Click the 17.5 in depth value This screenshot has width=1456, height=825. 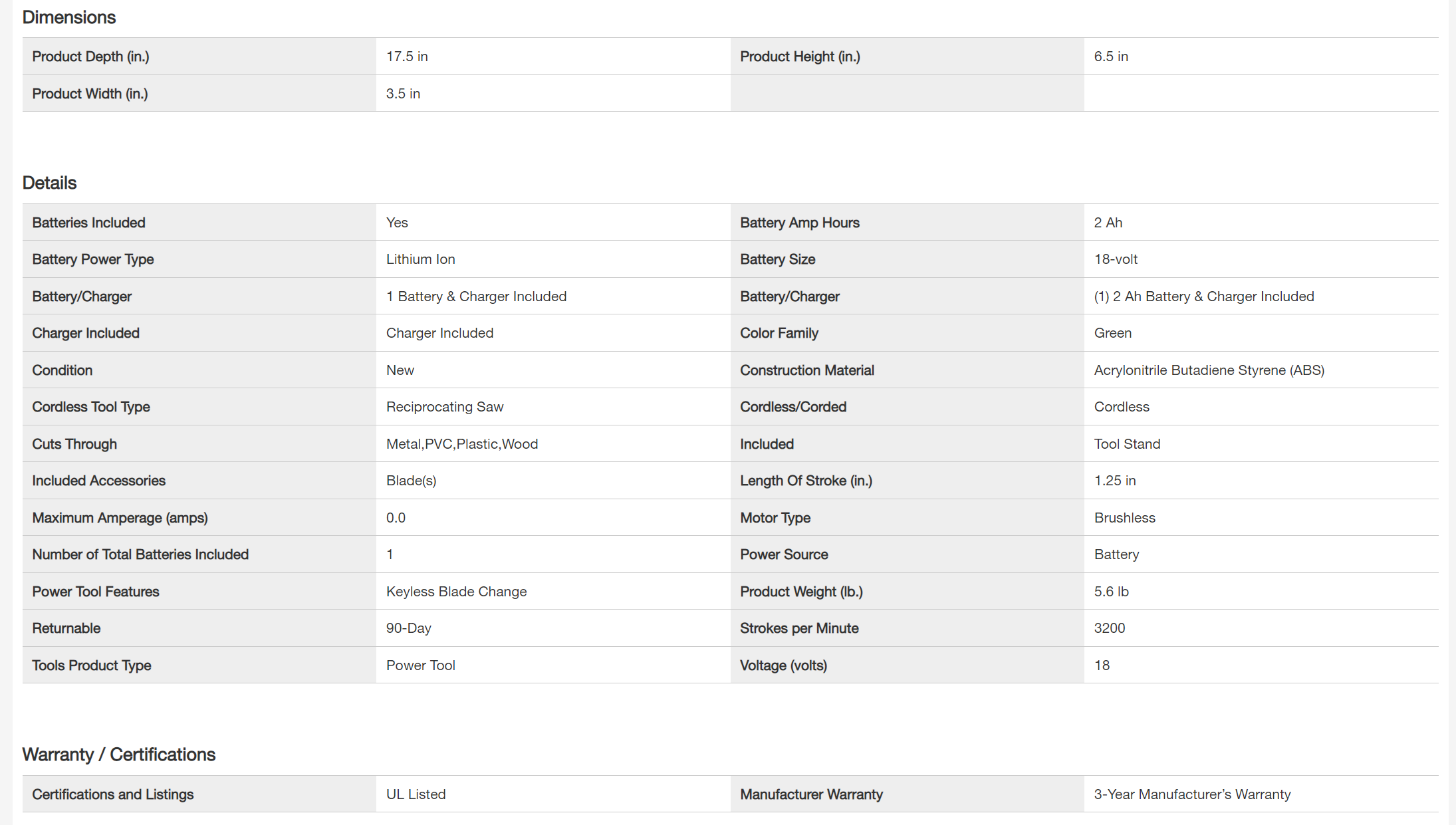pyautogui.click(x=407, y=57)
